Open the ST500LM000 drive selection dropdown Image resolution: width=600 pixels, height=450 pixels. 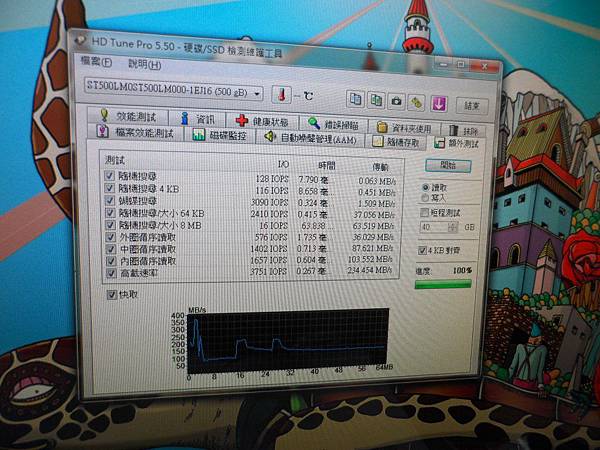pyautogui.click(x=173, y=90)
